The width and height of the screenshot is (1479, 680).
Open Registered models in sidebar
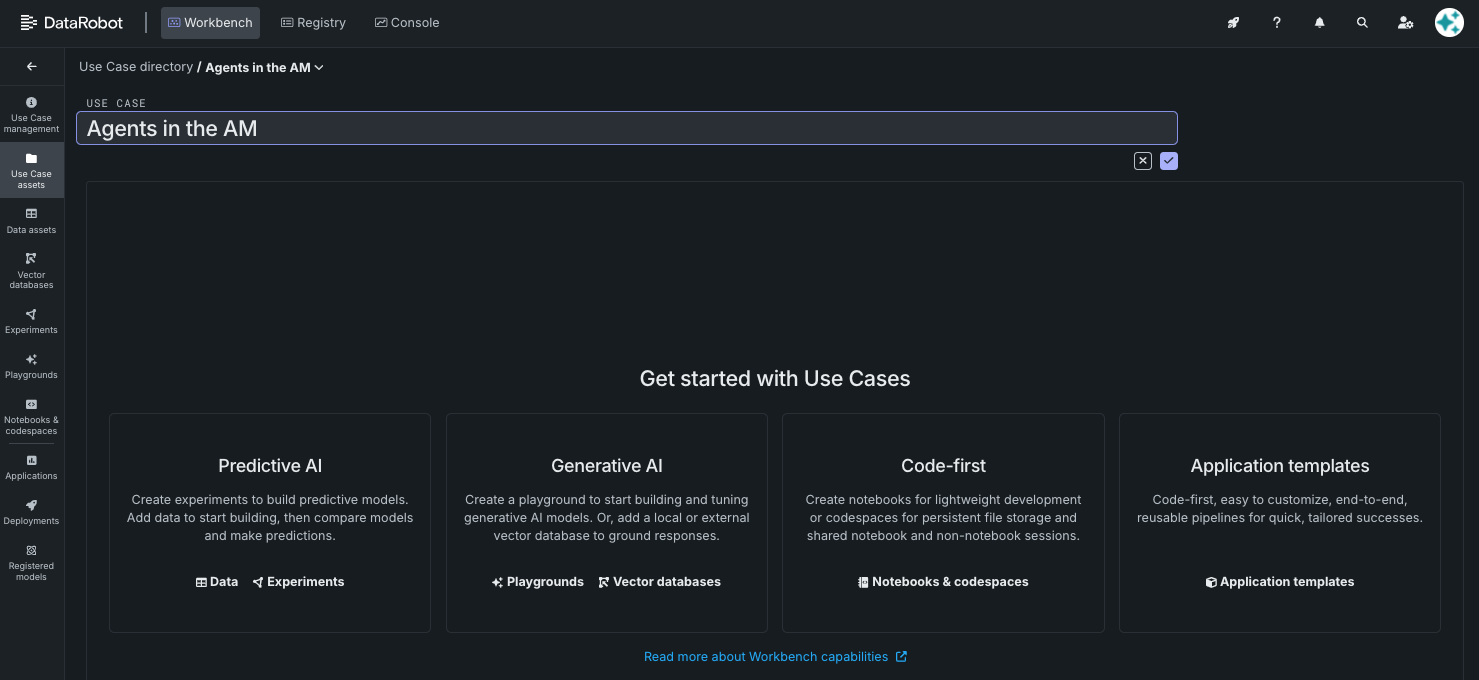pos(31,563)
